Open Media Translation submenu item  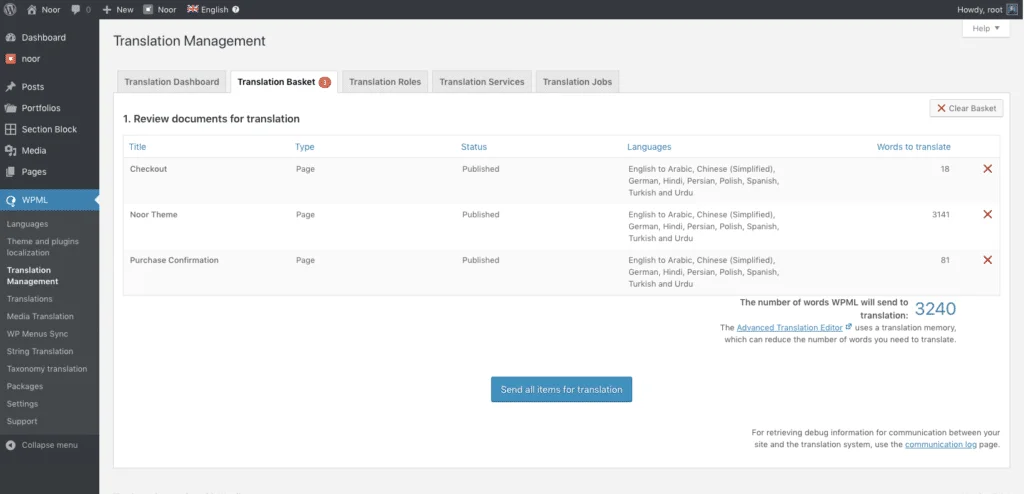tap(40, 316)
